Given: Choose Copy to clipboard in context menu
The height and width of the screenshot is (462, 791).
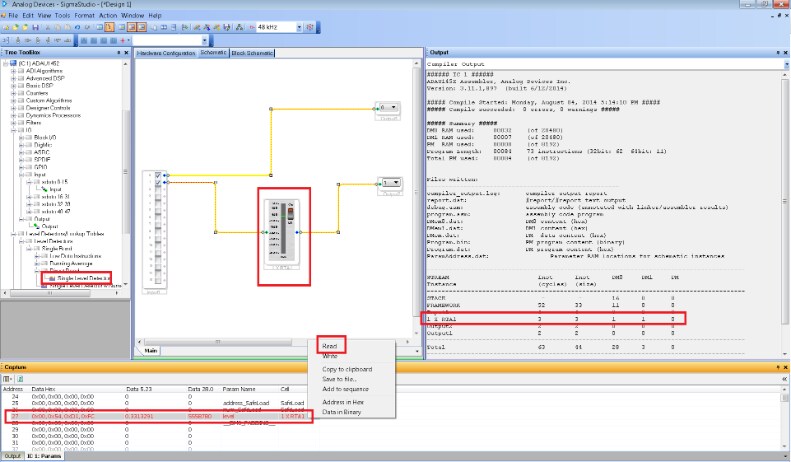Looking at the screenshot, I should 347,369.
